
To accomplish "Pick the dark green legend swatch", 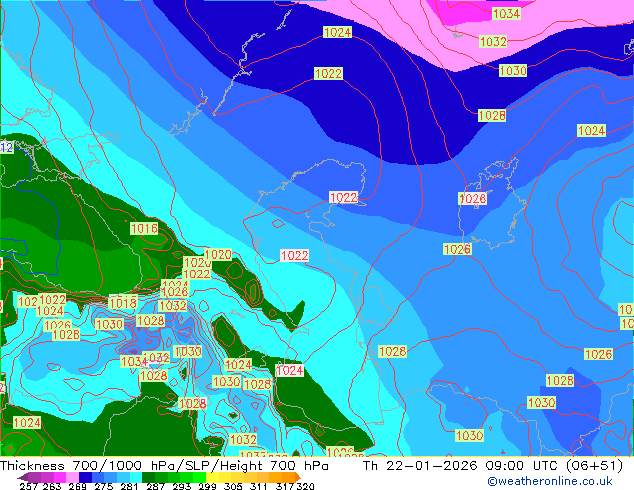I will [148, 477].
